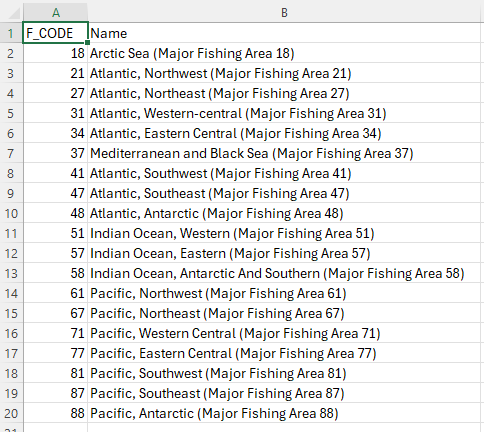484x432 pixels.
Task: Select the Mediterranean and Black Sea cell
Action: [284, 153]
